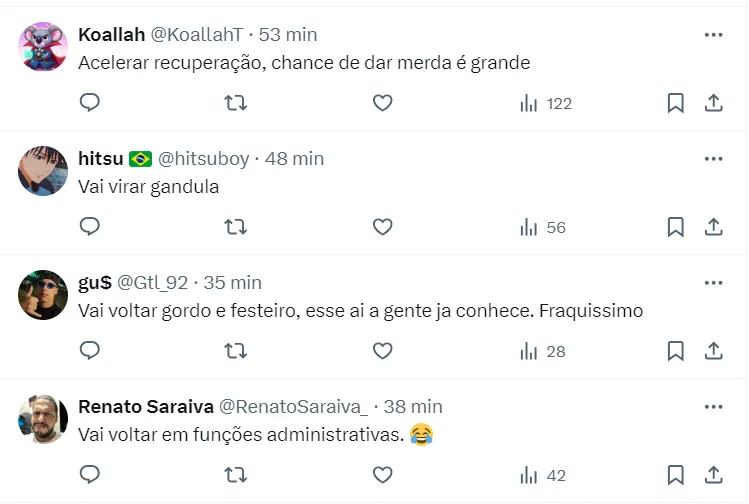Repost Renato Saraiva's tweet
749x504 pixels.
(x=236, y=475)
